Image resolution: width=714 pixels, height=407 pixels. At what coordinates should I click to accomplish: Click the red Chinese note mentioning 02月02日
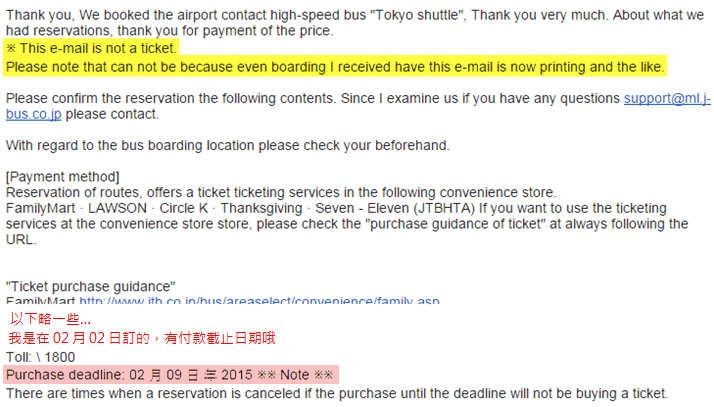click(x=142, y=338)
